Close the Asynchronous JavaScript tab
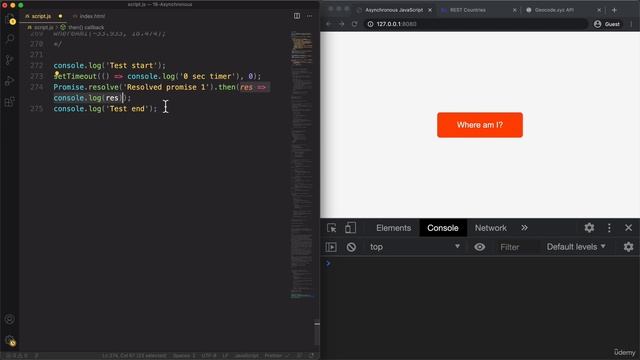This screenshot has height=360, width=640. tap(430, 10)
